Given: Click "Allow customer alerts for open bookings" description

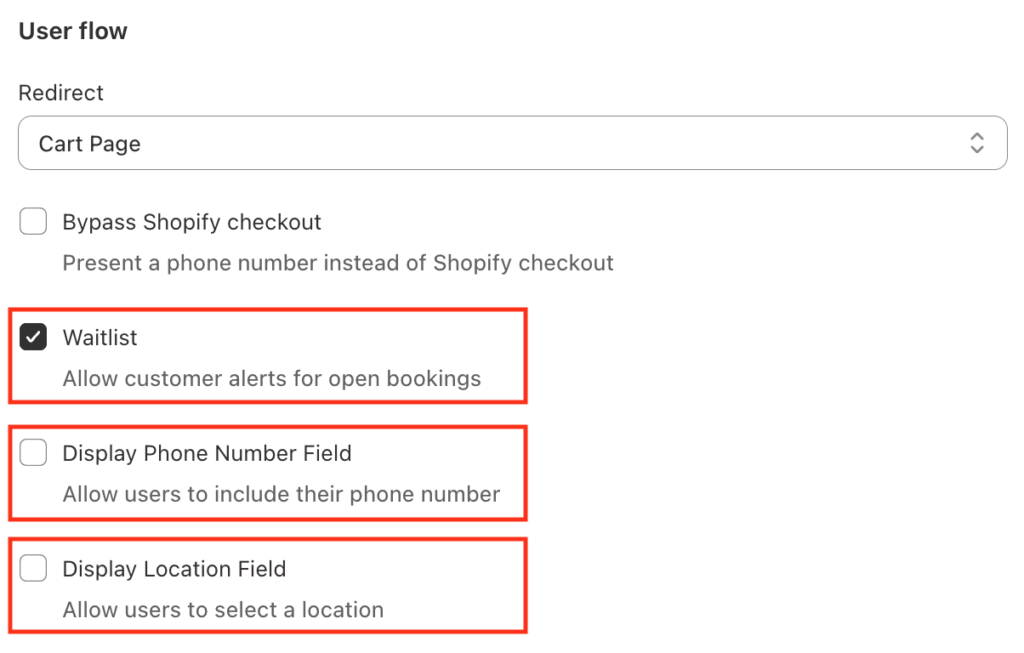Looking at the screenshot, I should click(x=272, y=379).
